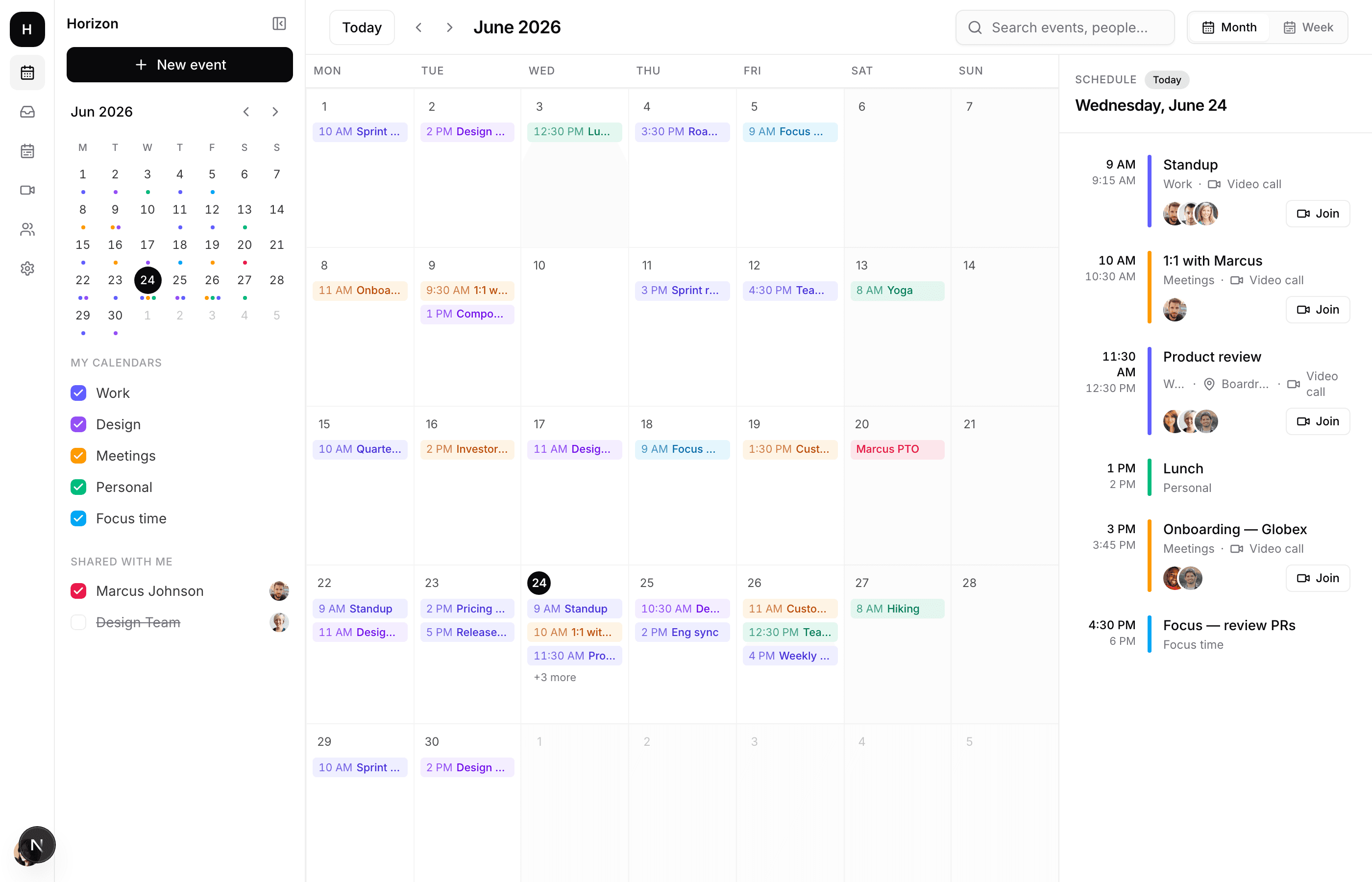Go to next month in mini calendar
Image resolution: width=1372 pixels, height=882 pixels.
pyautogui.click(x=275, y=112)
